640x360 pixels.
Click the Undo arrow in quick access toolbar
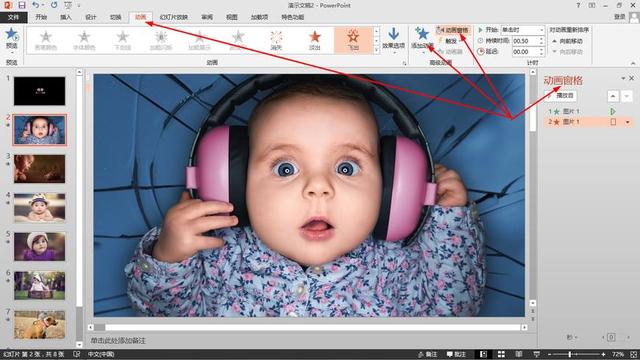(36, 5)
